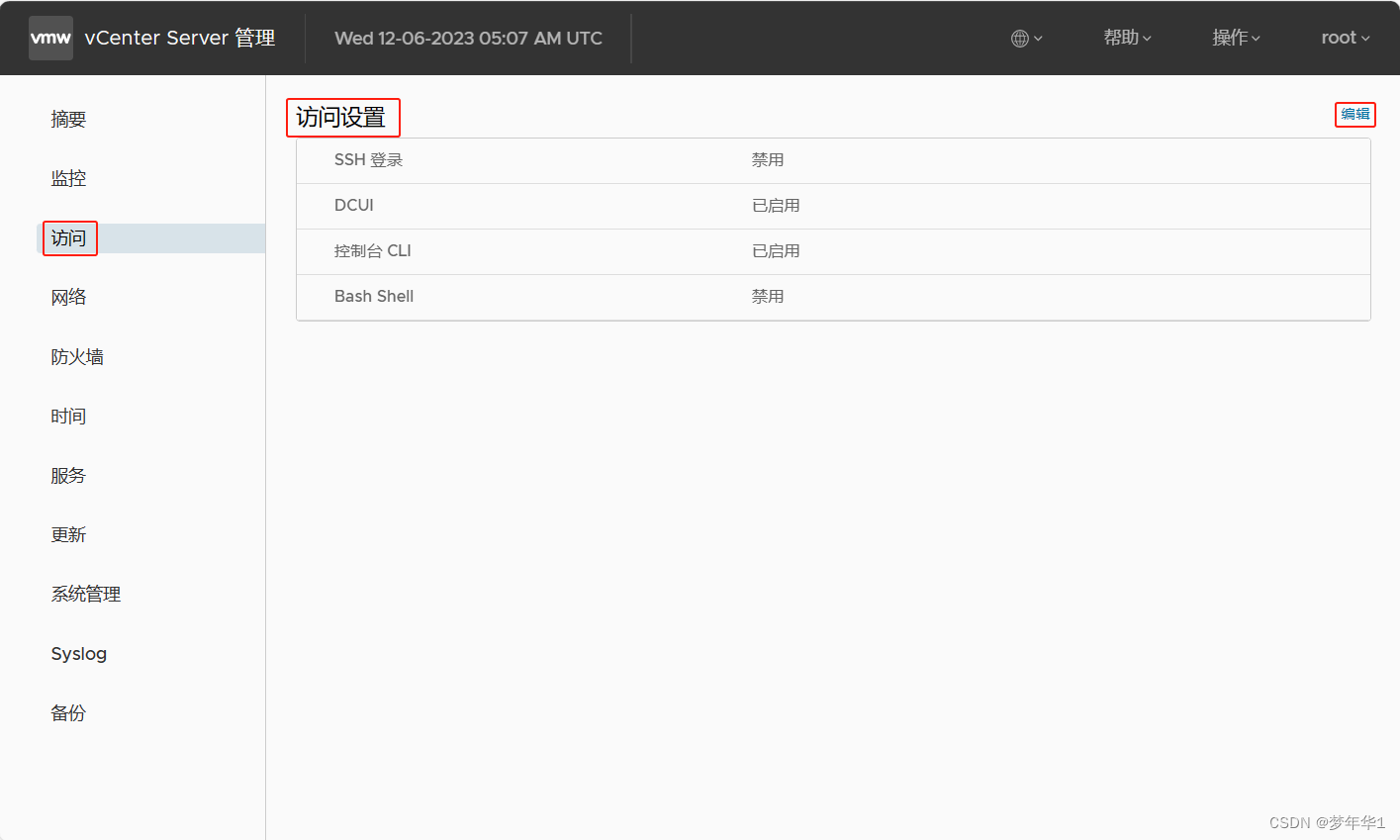The height and width of the screenshot is (840, 1400).
Task: Click the 控制台 CLI row label
Action: click(373, 251)
